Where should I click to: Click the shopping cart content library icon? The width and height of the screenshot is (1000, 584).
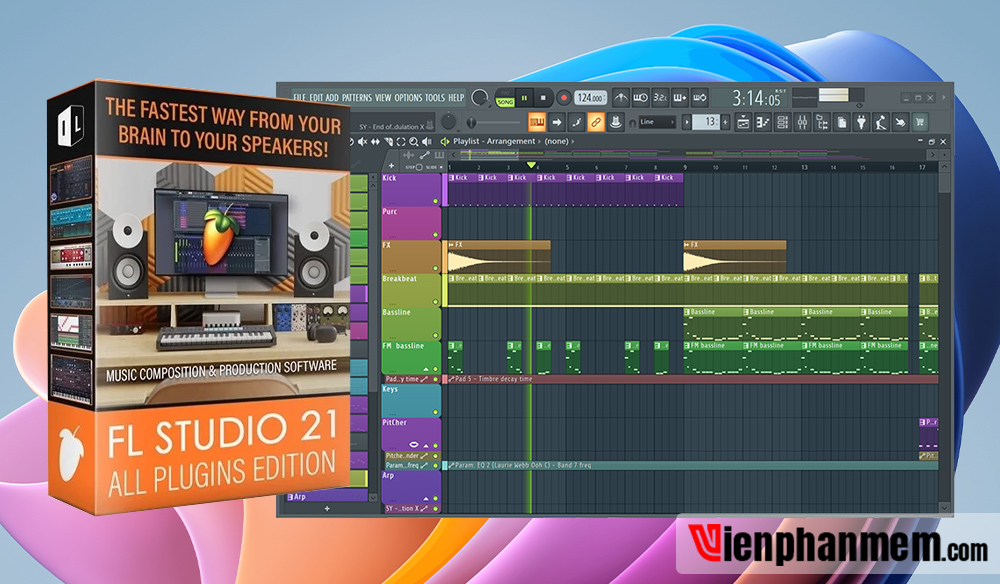point(919,122)
